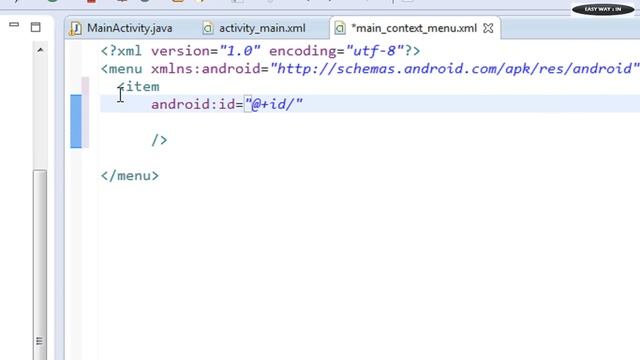Click the blue change marker in editor gutter
Screen dimensions: 640x360
coord(76,121)
